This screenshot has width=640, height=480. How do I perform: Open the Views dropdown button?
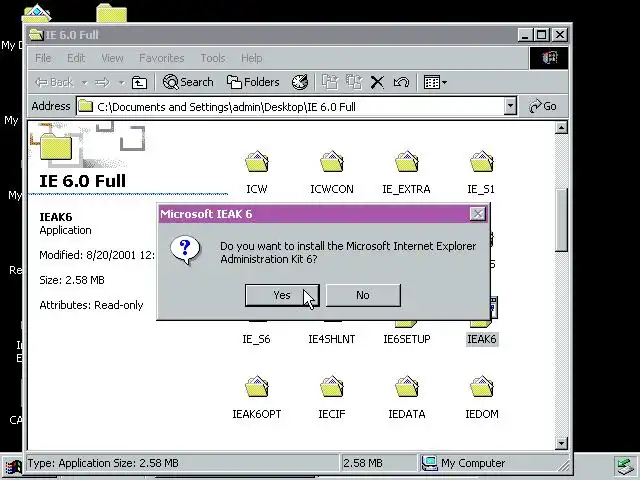click(435, 82)
